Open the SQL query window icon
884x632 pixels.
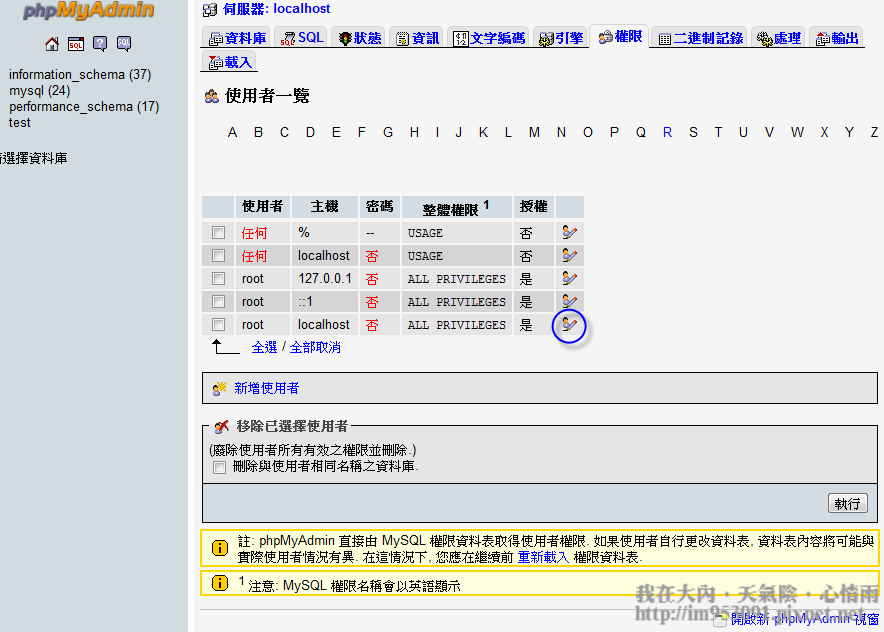(x=76, y=44)
